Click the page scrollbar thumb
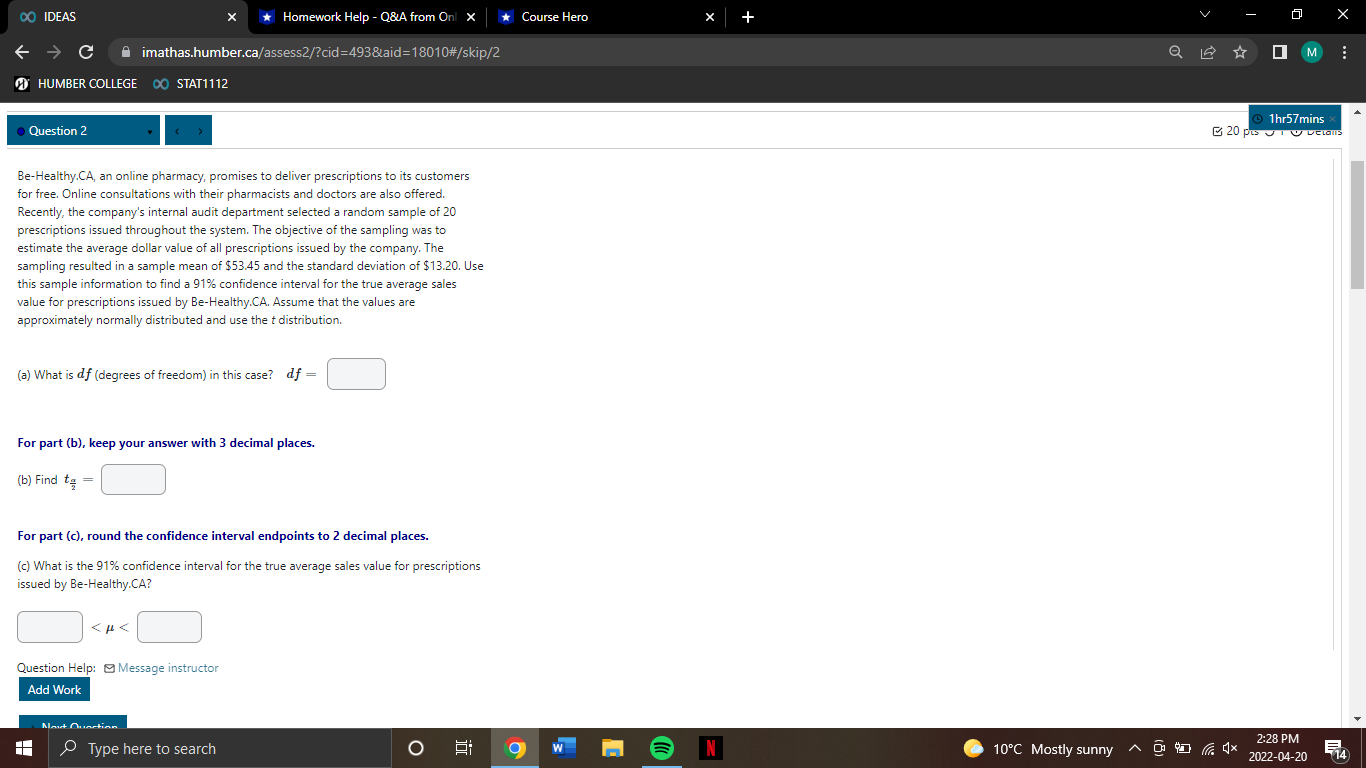1366x768 pixels. (x=1357, y=224)
